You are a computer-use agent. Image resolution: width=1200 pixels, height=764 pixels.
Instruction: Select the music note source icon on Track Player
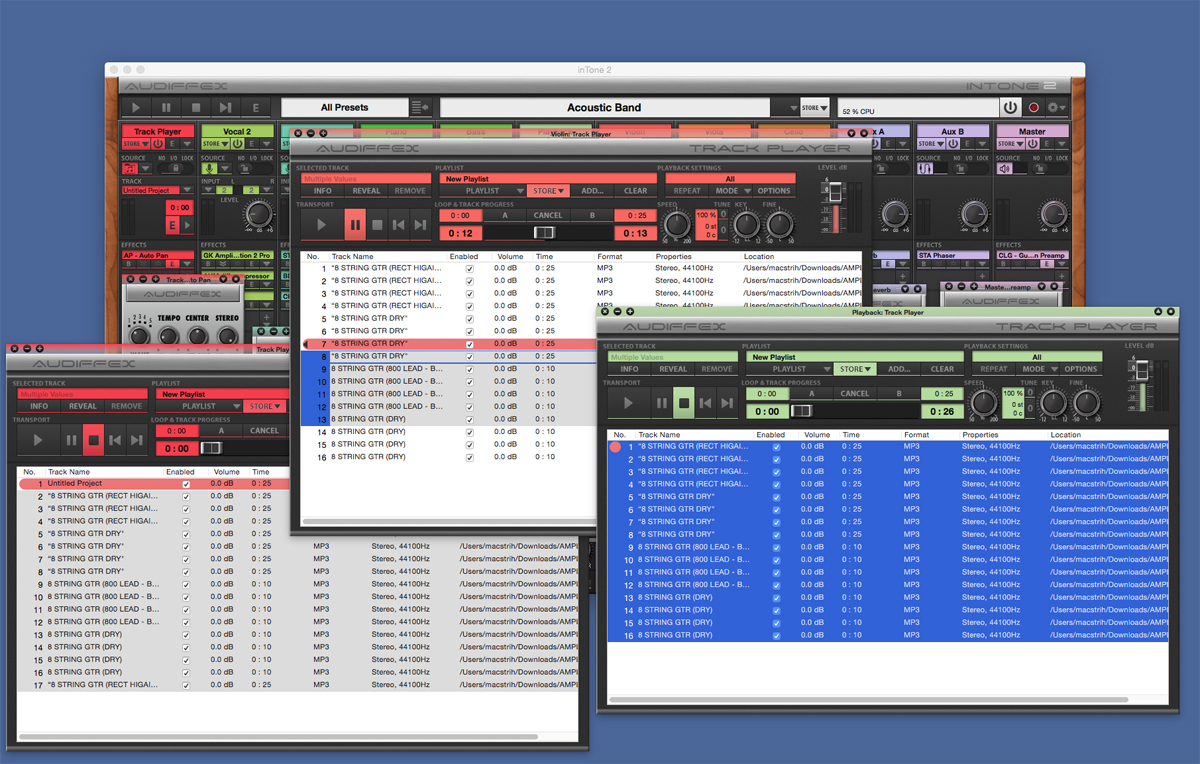130,168
